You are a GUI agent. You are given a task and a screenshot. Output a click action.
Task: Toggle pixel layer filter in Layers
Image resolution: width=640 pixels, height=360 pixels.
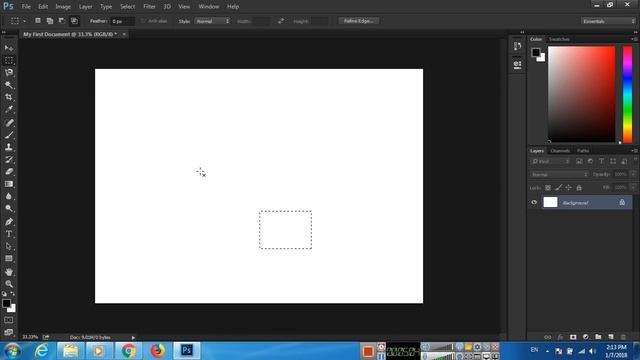[x=579, y=162]
